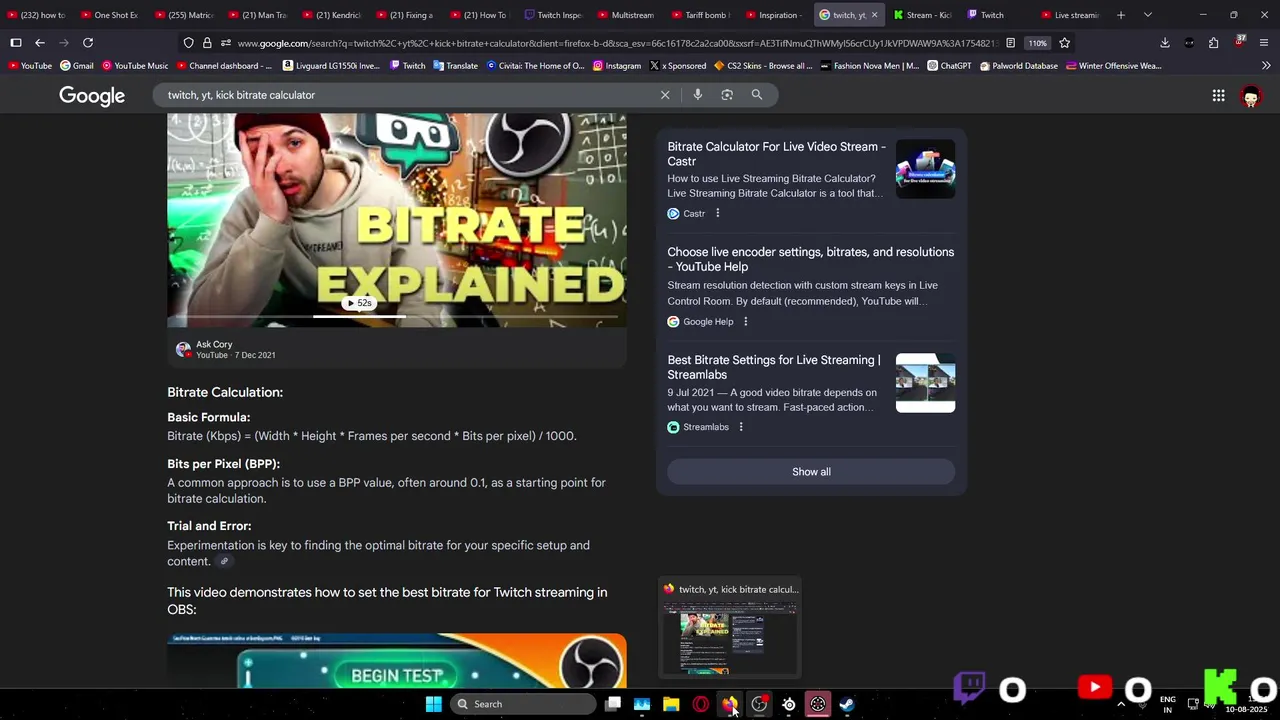
Task: Open the BEGIN TEST video thumbnail
Action: (x=397, y=661)
